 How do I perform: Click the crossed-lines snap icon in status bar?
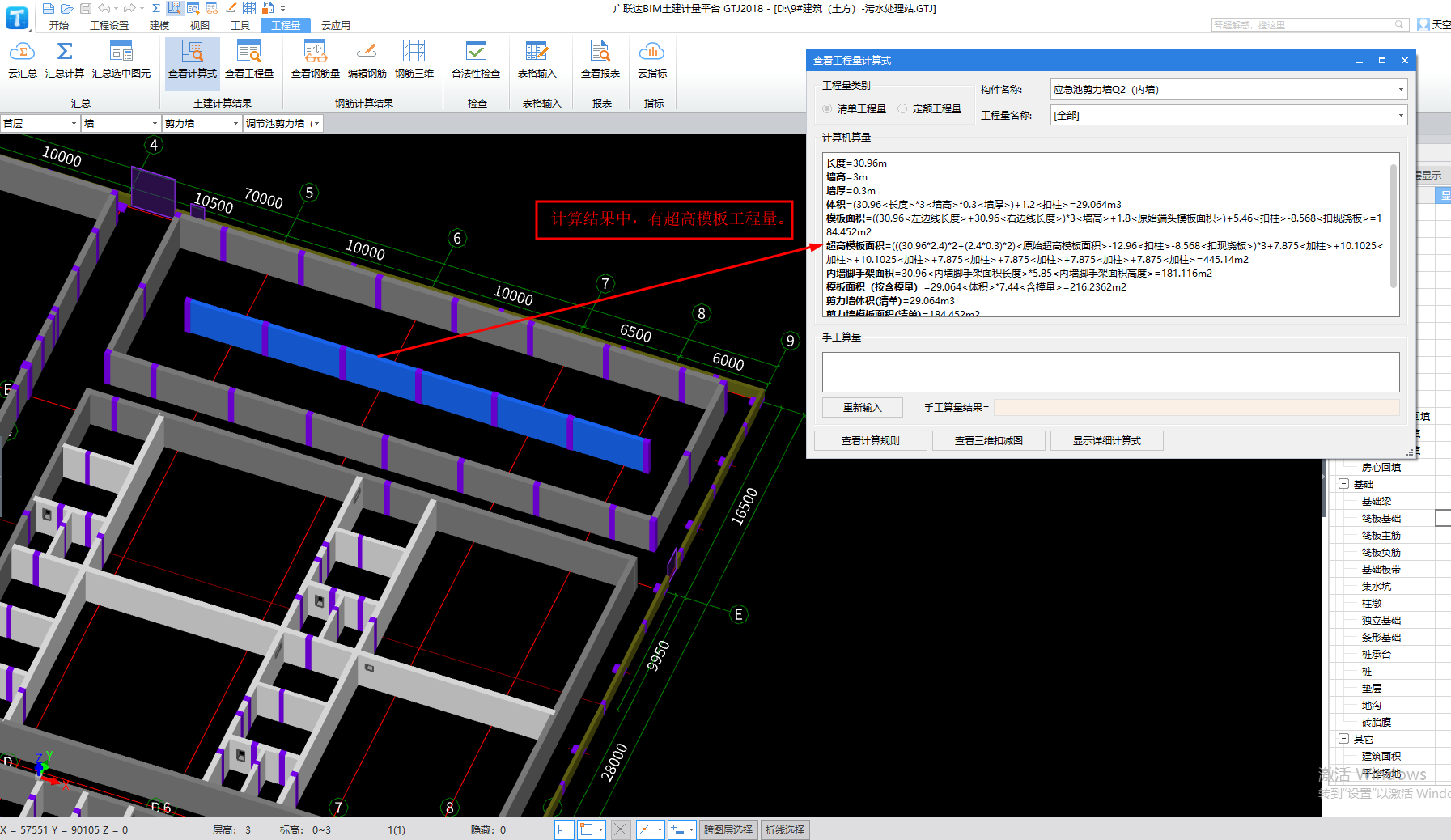621,829
